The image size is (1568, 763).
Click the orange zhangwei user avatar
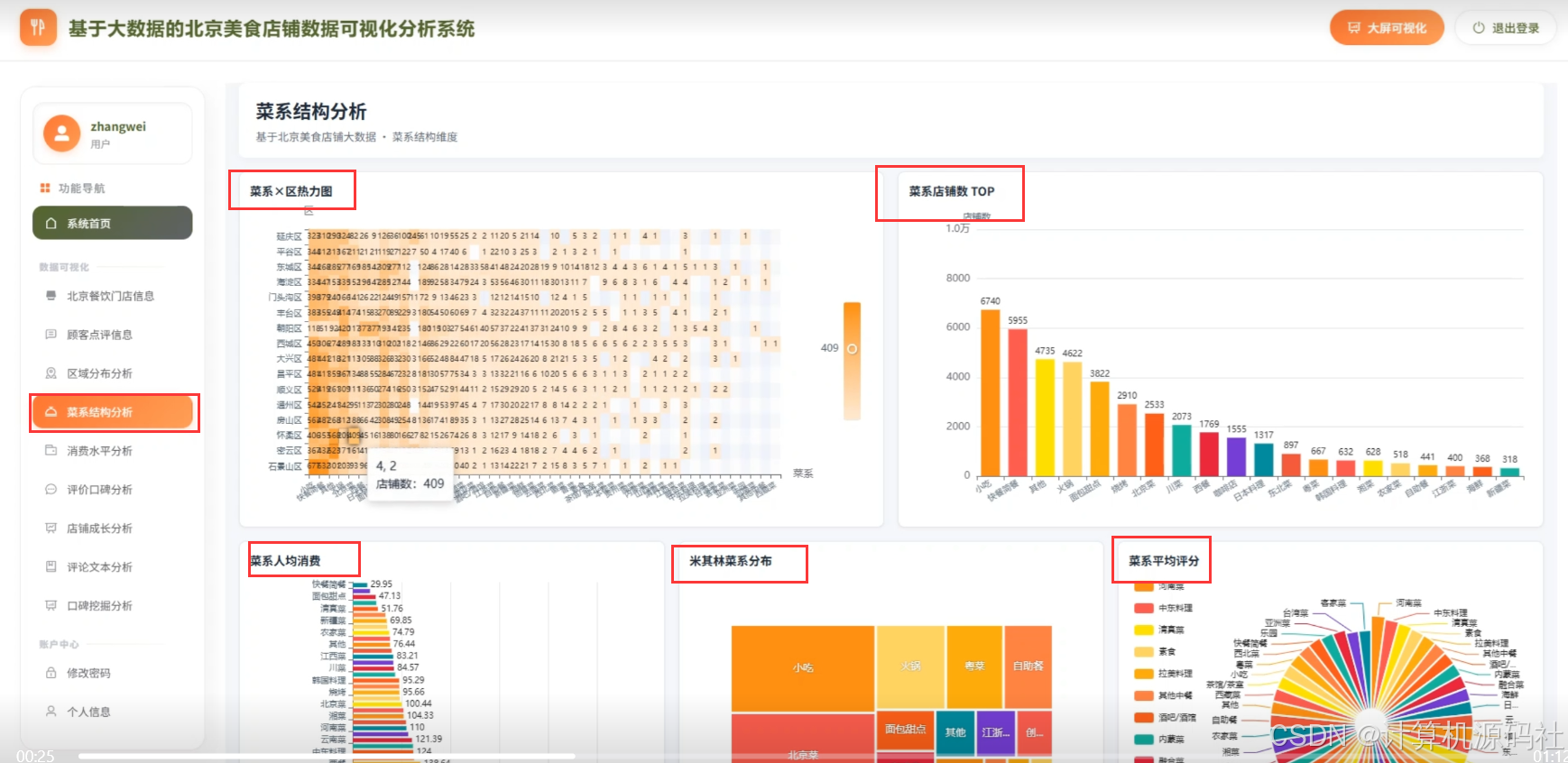(x=61, y=133)
